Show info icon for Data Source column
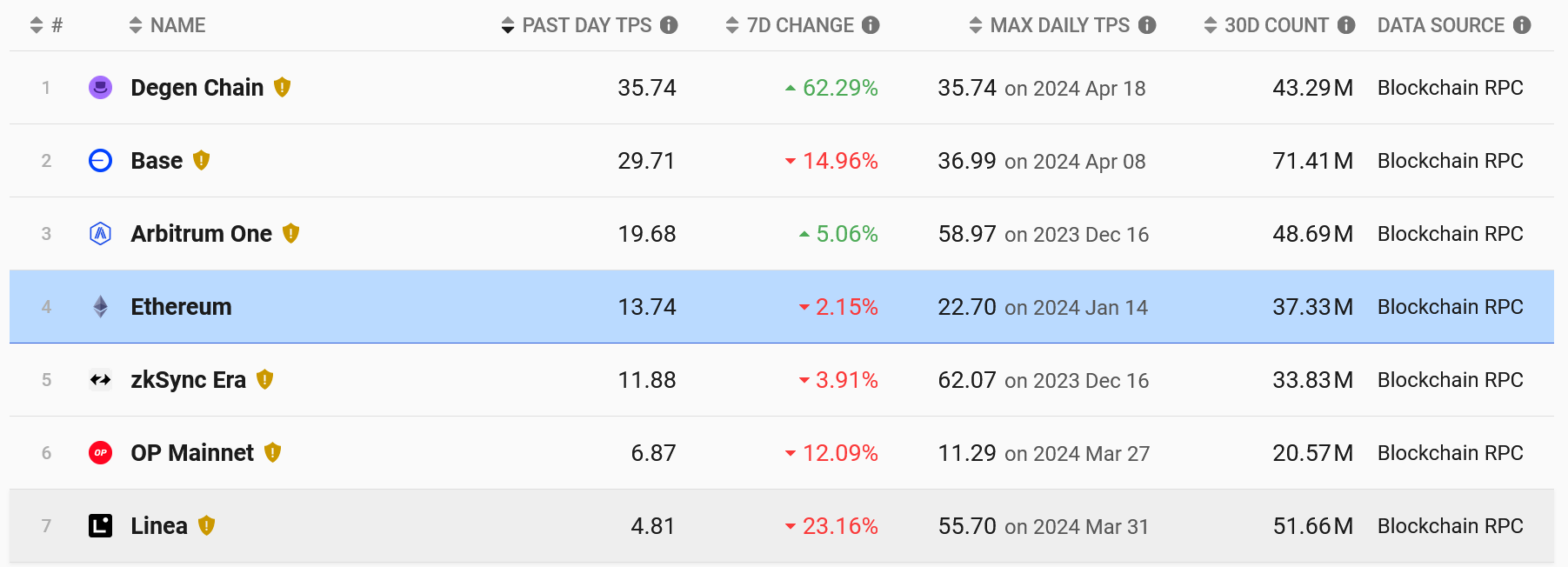1568x567 pixels. point(1522,25)
